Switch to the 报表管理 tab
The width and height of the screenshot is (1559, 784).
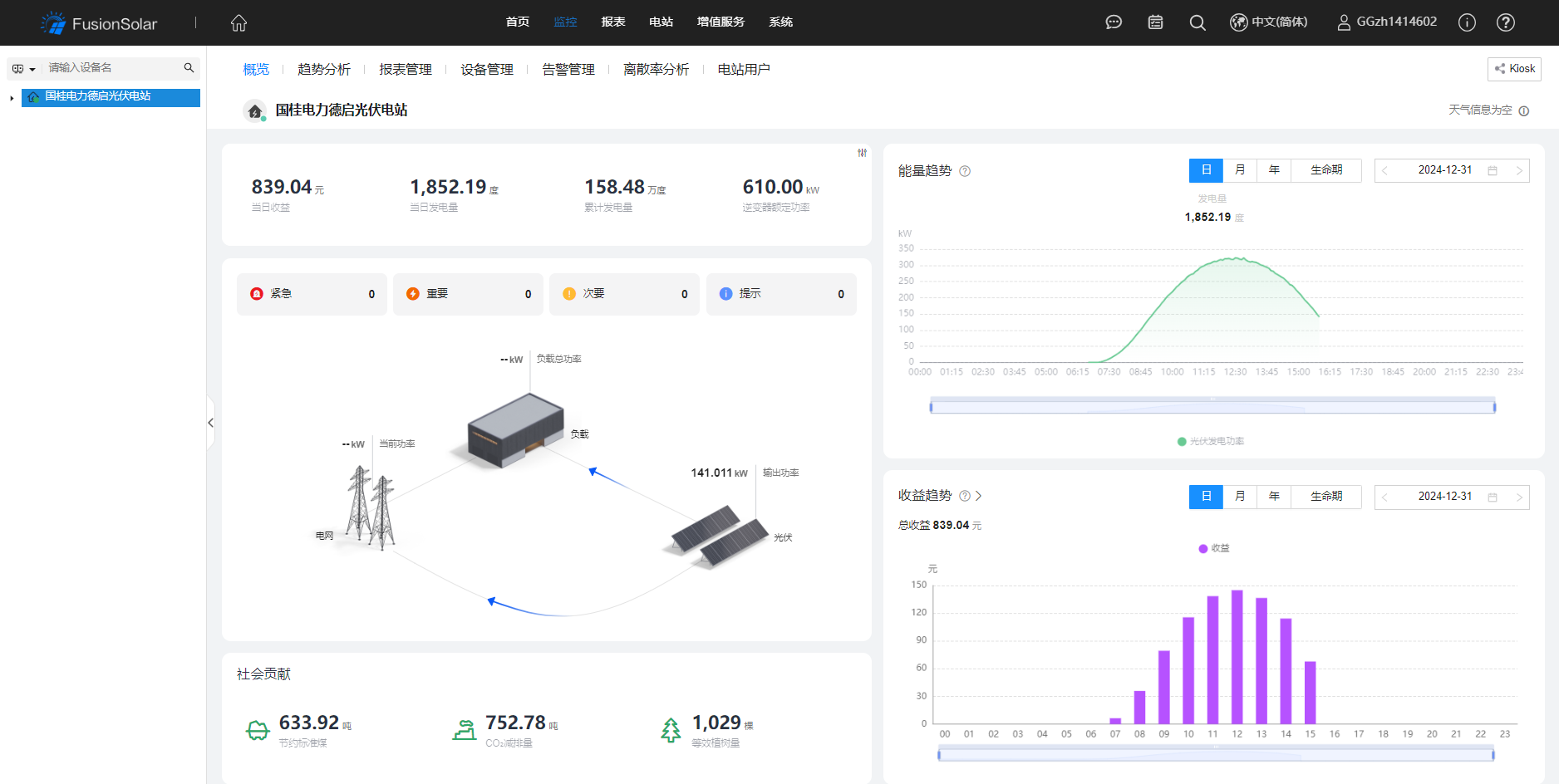coord(406,70)
